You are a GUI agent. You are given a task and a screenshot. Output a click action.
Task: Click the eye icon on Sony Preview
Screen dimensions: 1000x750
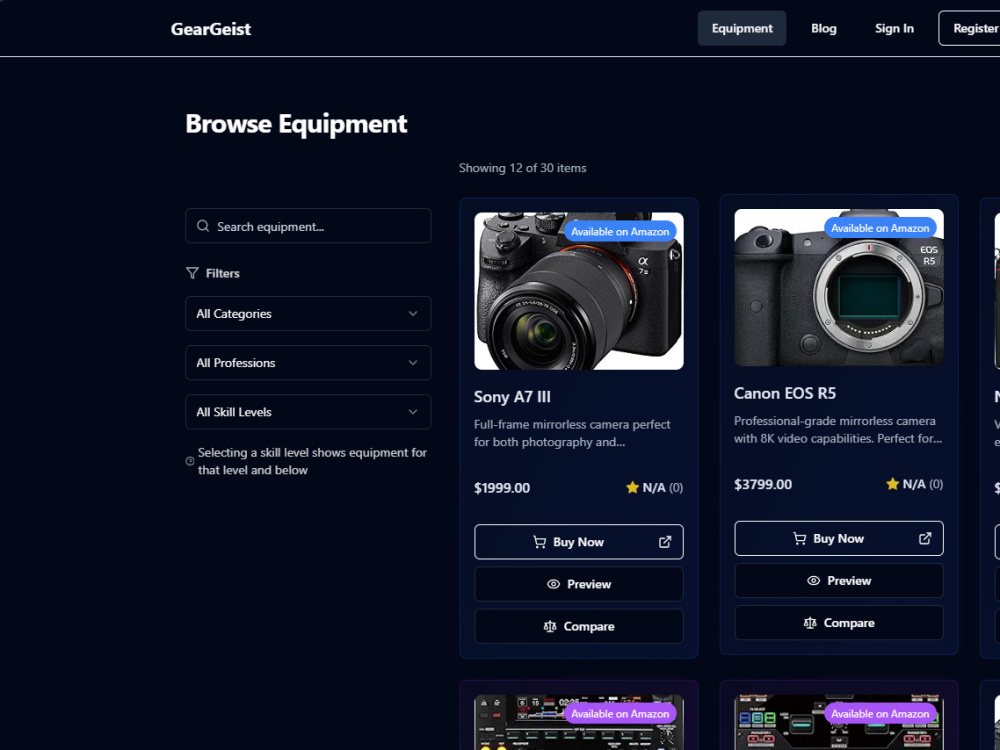click(554, 584)
